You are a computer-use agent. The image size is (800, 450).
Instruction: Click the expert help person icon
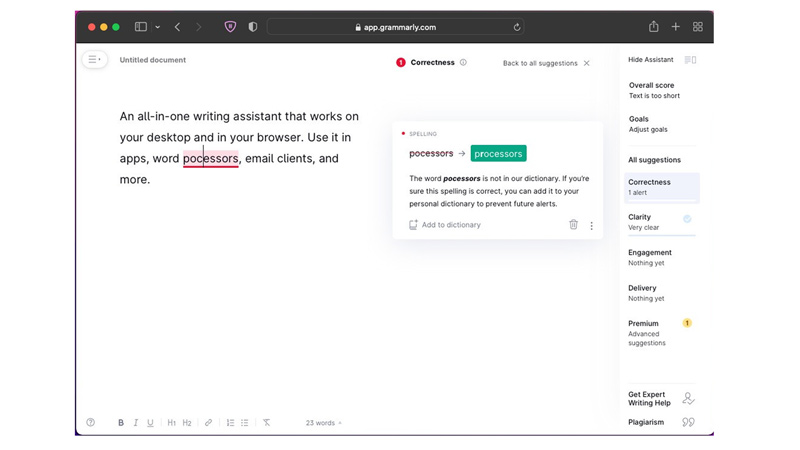coord(688,398)
